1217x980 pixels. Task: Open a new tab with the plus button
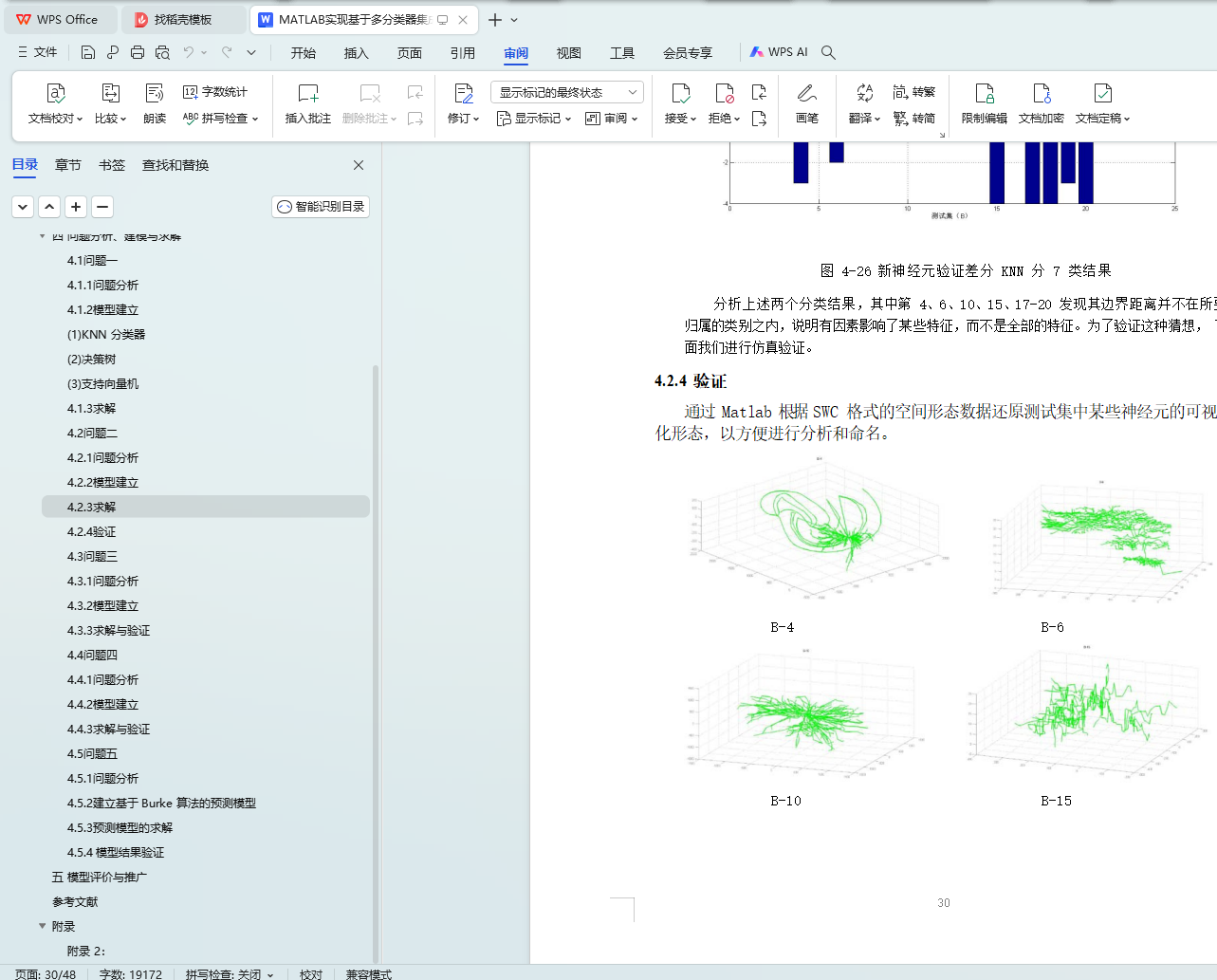tap(495, 20)
